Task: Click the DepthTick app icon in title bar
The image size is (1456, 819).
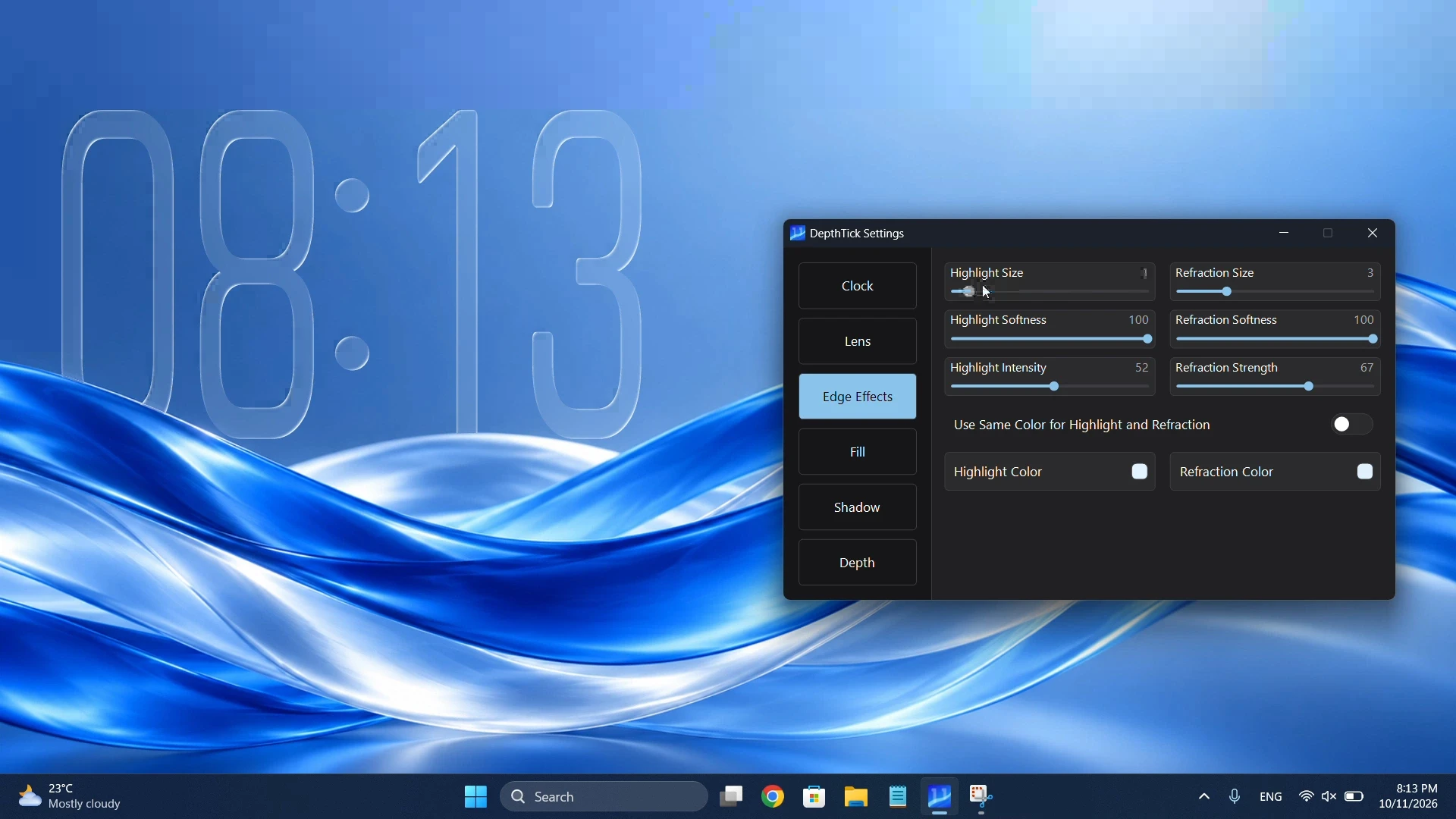Action: pos(798,234)
